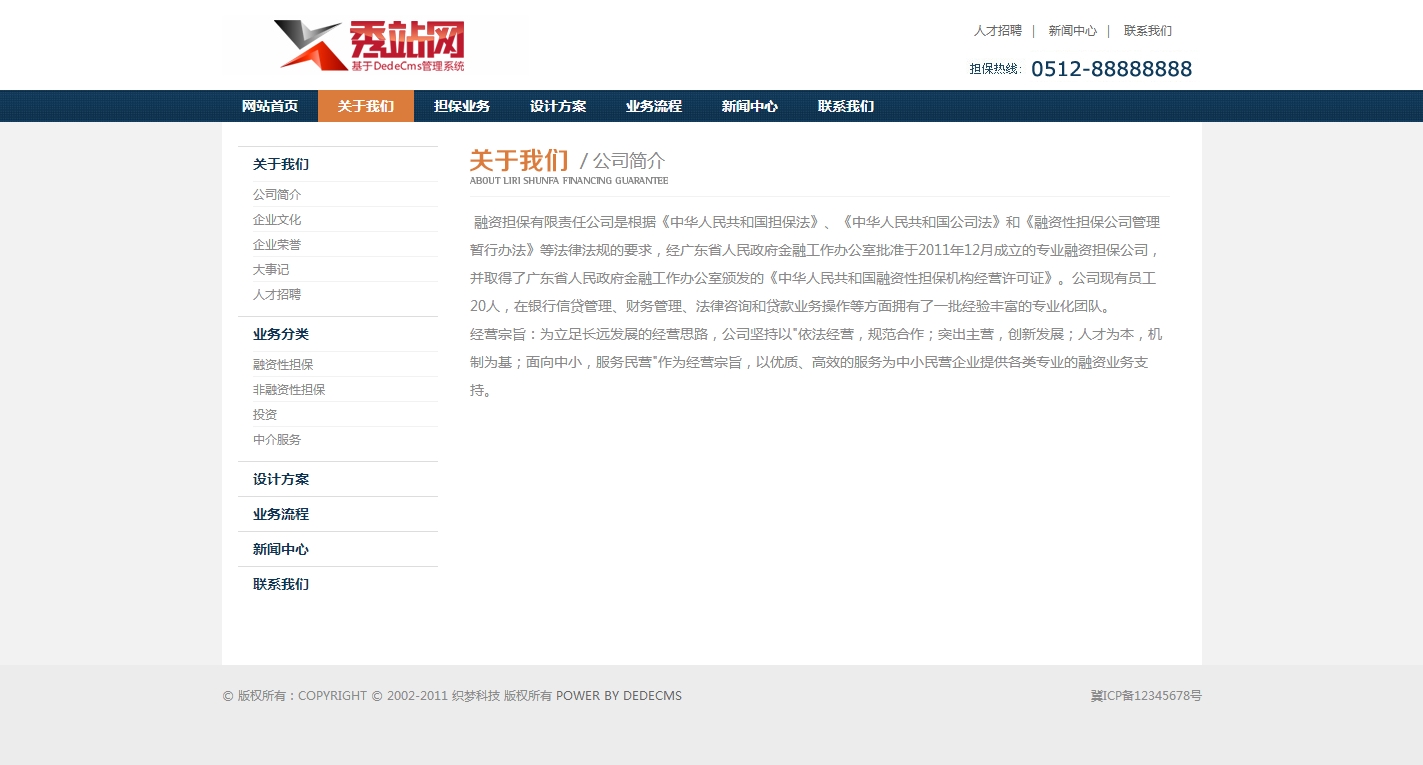This screenshot has height=765, width=1423.
Task: Open 联系我们 link in top-right header
Action: (1147, 31)
